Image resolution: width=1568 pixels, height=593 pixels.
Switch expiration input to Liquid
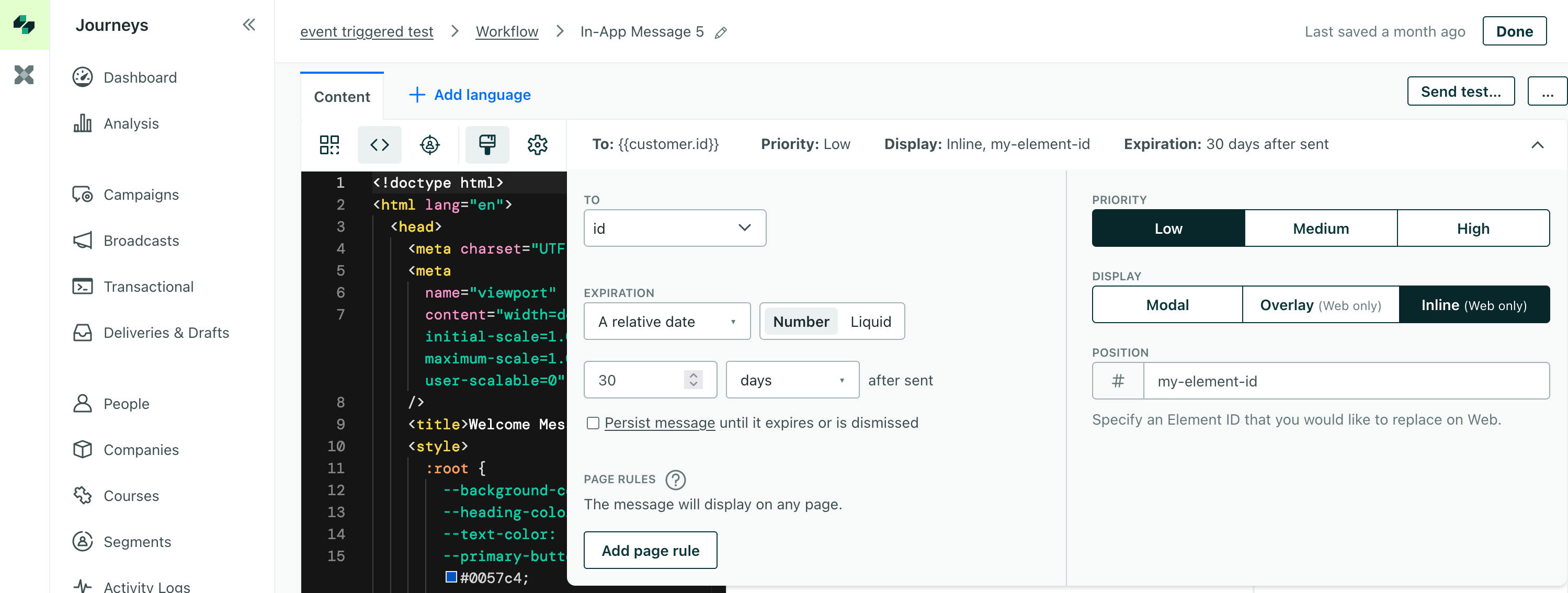[870, 322]
